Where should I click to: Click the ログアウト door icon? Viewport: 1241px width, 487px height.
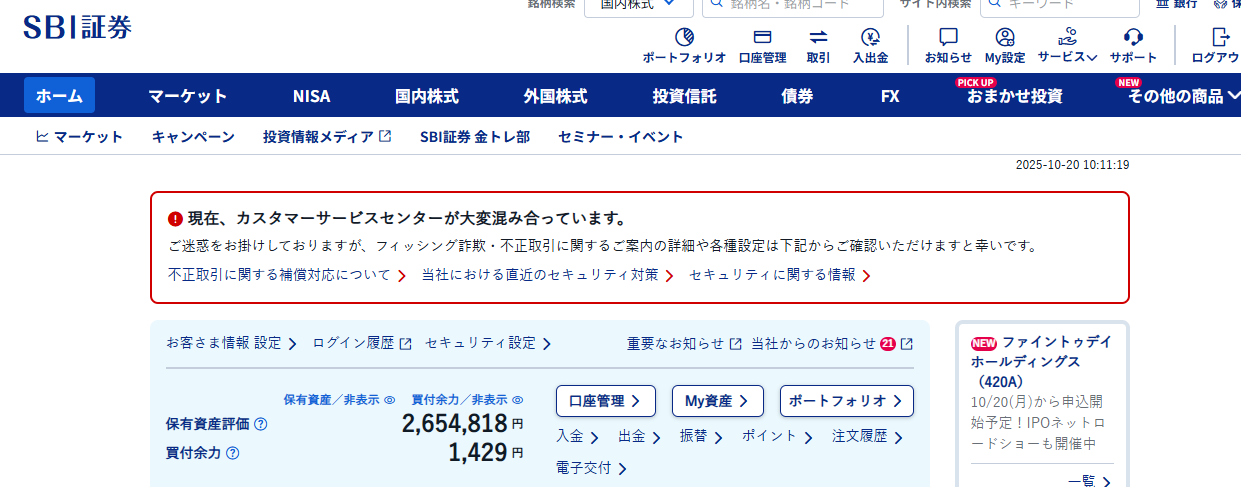tap(1220, 37)
